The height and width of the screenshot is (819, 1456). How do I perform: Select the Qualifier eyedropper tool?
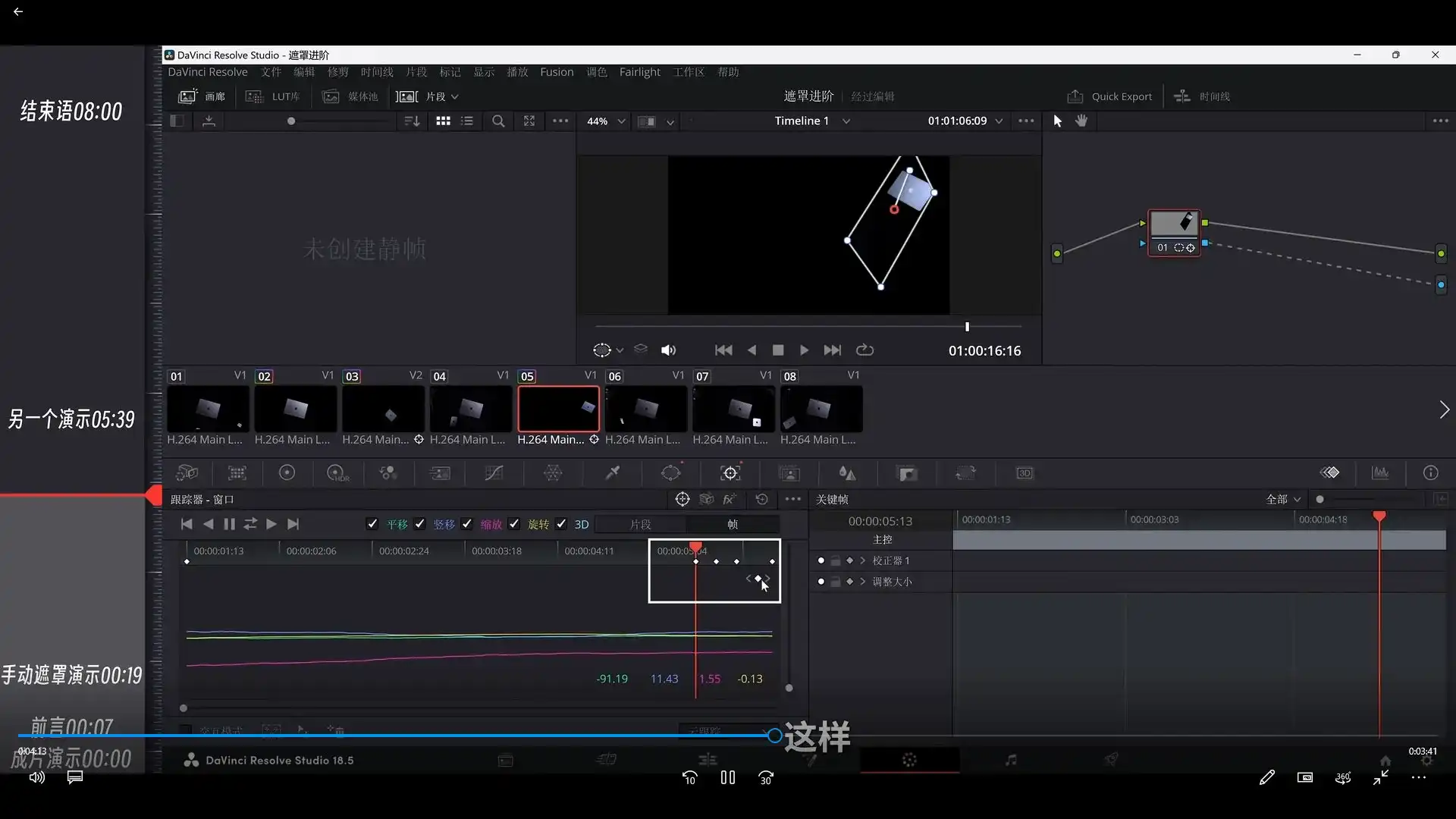pos(612,472)
